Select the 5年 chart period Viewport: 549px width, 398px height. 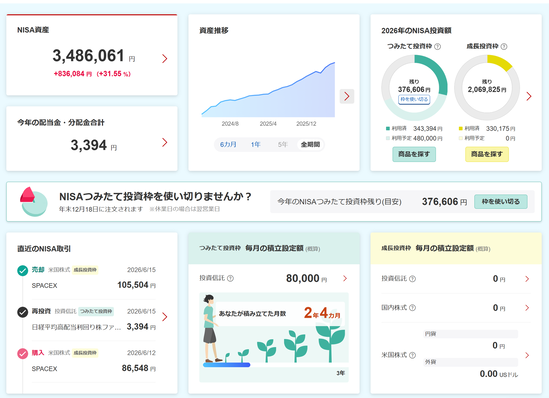[282, 144]
